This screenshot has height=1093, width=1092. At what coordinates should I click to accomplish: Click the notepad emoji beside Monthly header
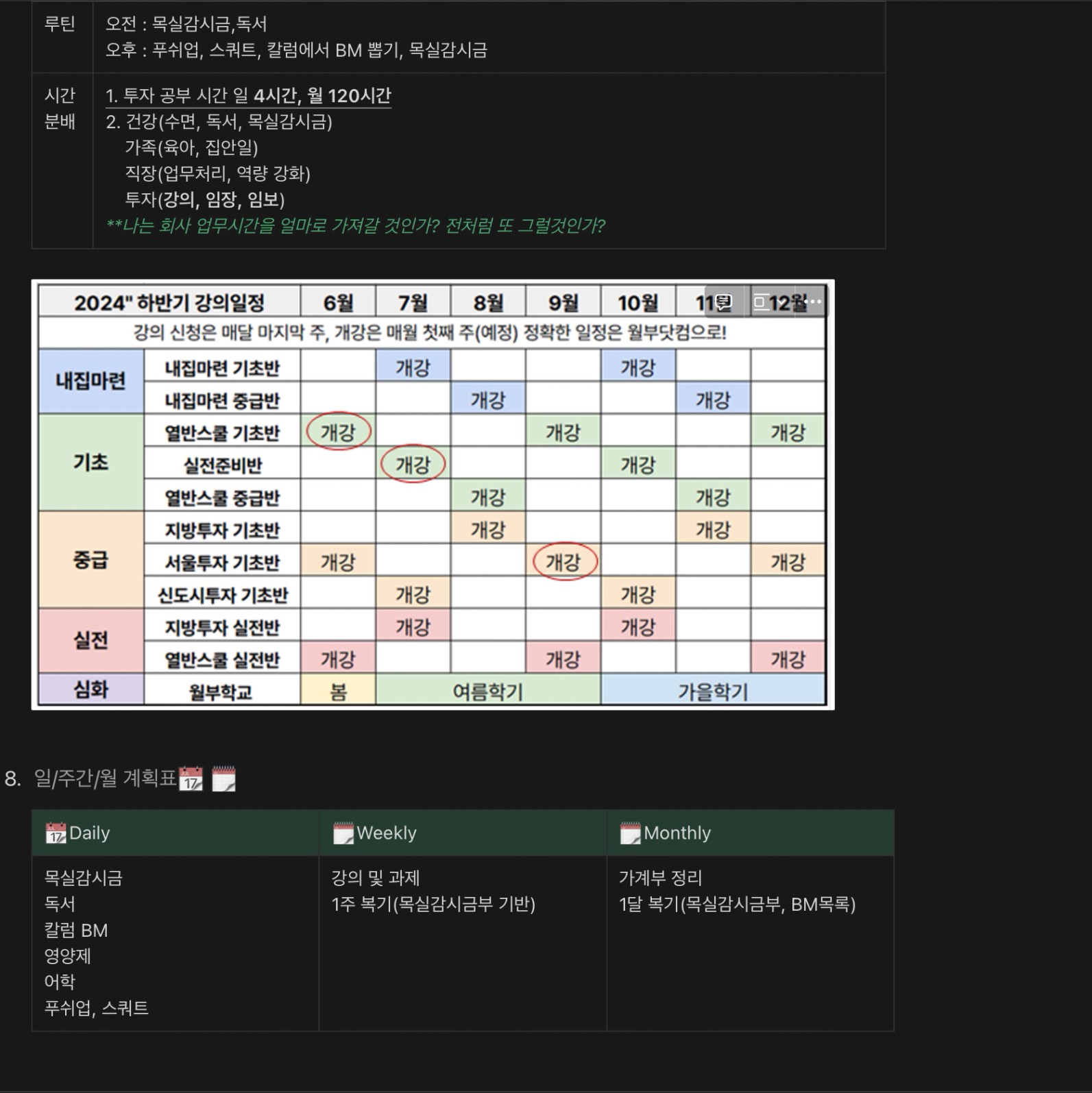(x=630, y=833)
